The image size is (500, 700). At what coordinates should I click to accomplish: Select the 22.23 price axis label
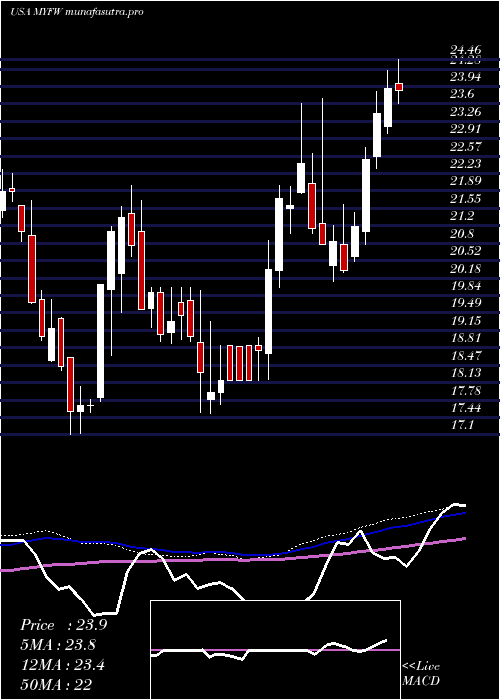click(466, 164)
